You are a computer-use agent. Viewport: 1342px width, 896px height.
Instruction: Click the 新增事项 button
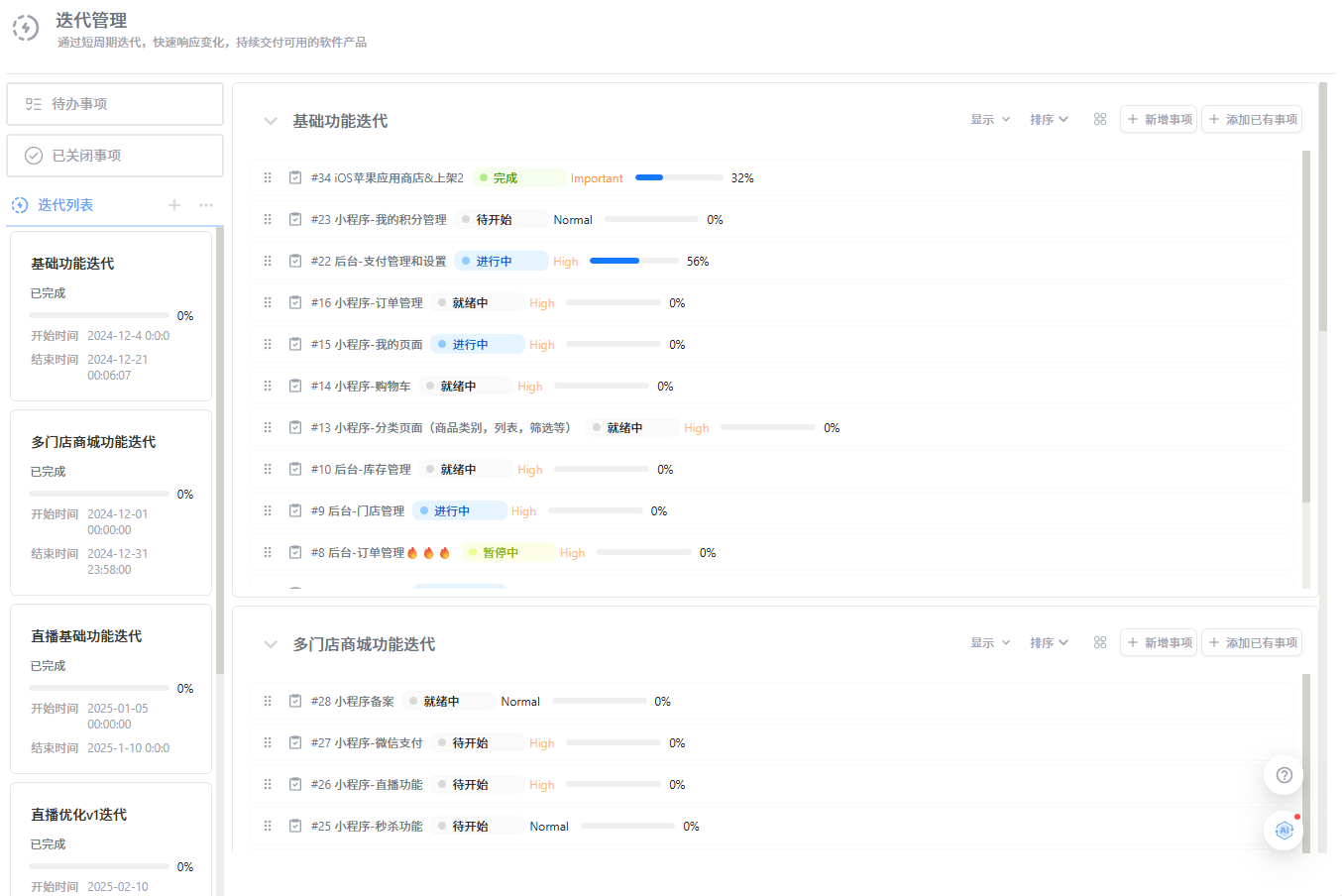point(1158,118)
